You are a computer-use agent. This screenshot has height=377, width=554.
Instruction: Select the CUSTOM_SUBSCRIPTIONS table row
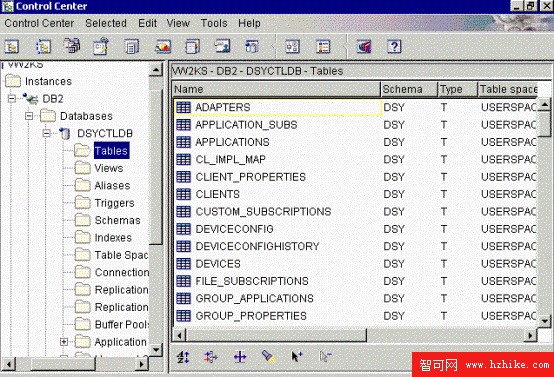pos(356,212)
